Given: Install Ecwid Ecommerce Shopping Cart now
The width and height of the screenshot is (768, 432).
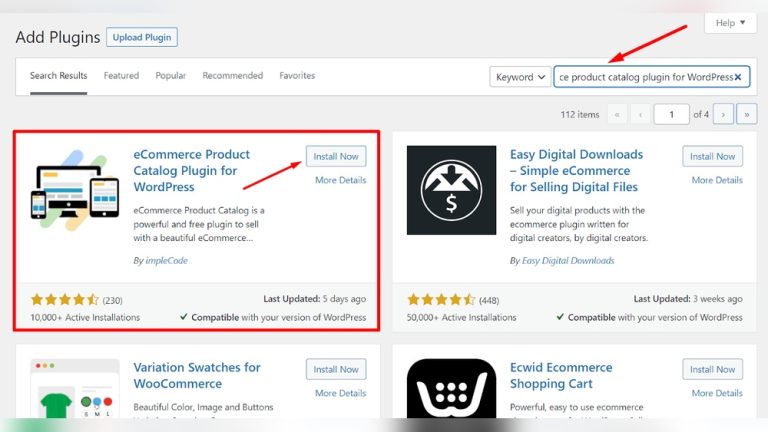Looking at the screenshot, I should [x=712, y=369].
